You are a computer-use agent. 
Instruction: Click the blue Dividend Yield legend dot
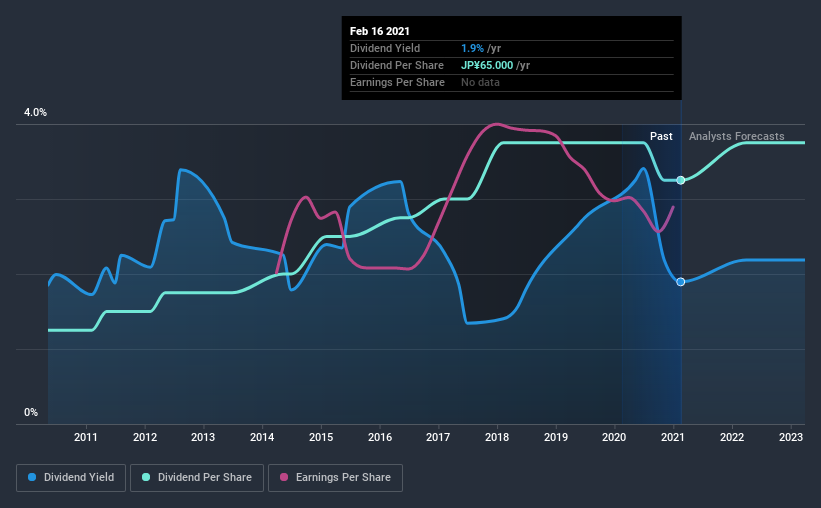tap(32, 477)
